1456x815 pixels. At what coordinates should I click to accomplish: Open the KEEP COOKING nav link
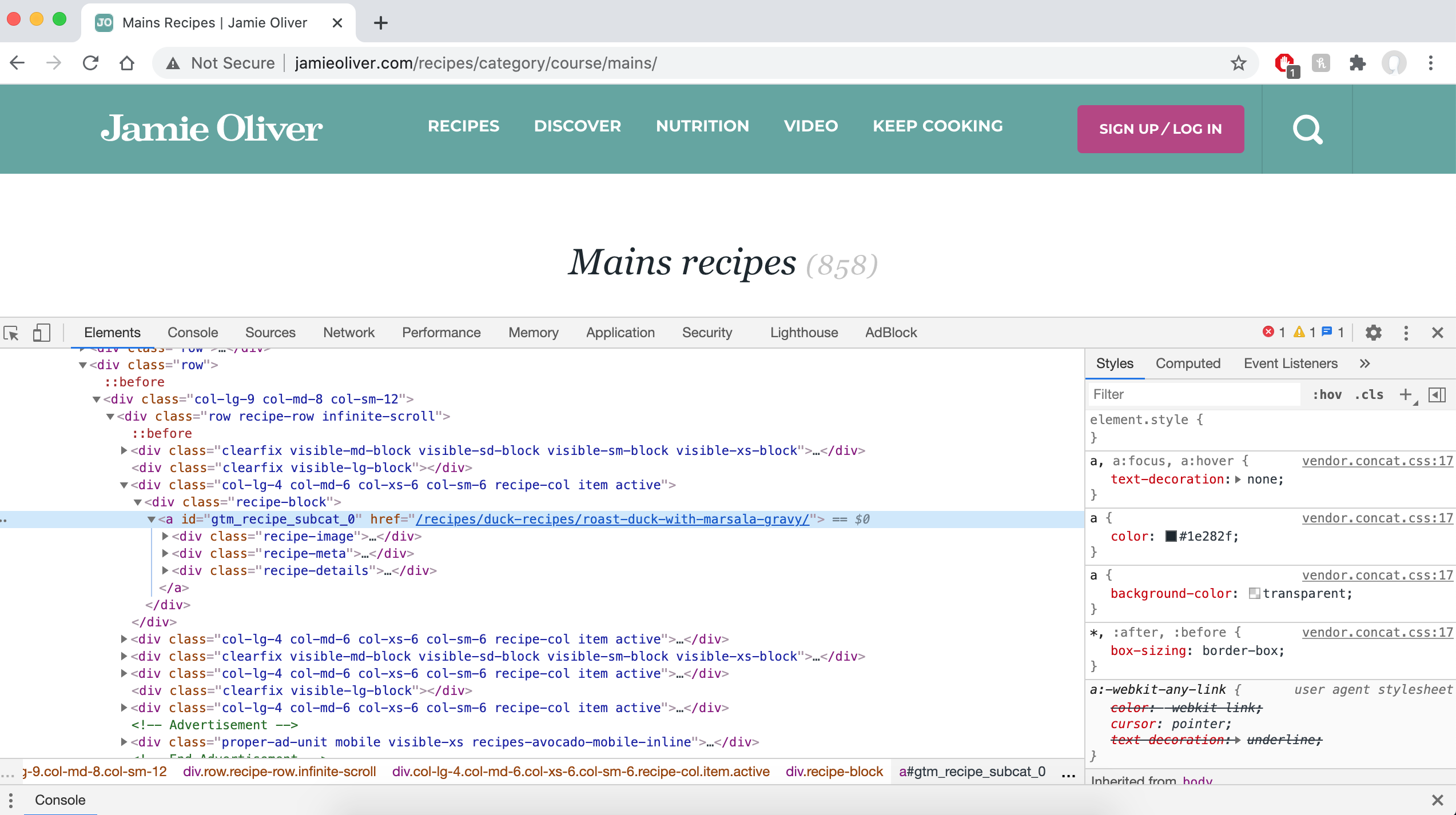[938, 126]
